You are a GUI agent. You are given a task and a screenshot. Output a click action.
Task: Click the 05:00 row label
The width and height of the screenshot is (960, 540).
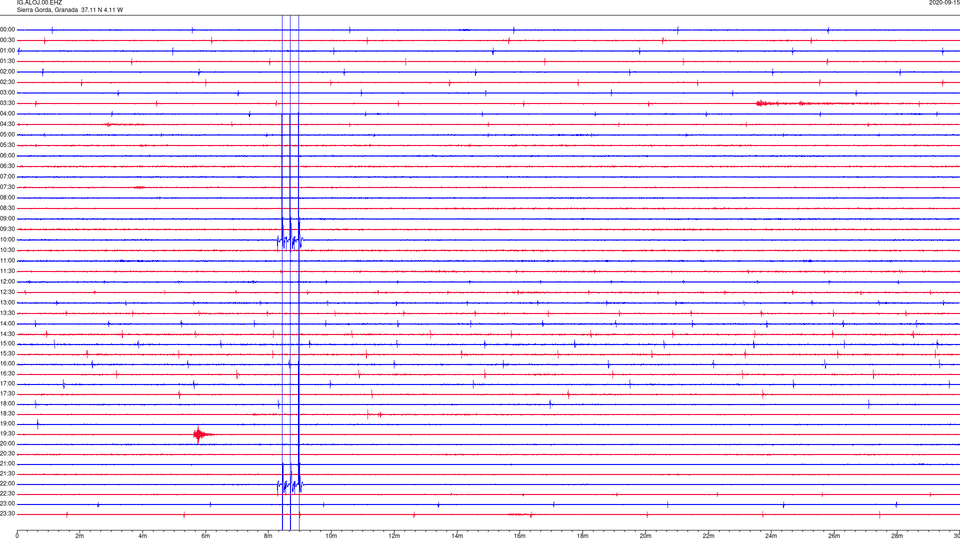[x=8, y=135]
